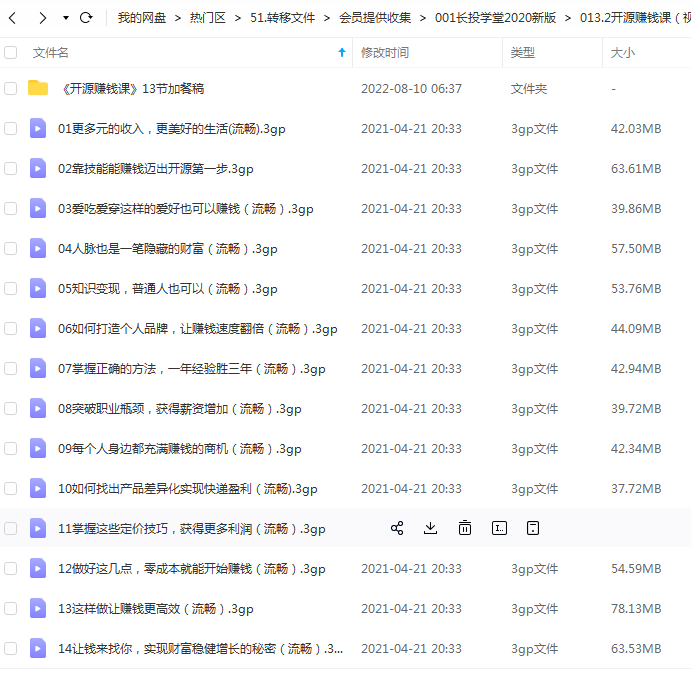Go forward to the next folder
The height and width of the screenshot is (674, 691).
coord(42,18)
